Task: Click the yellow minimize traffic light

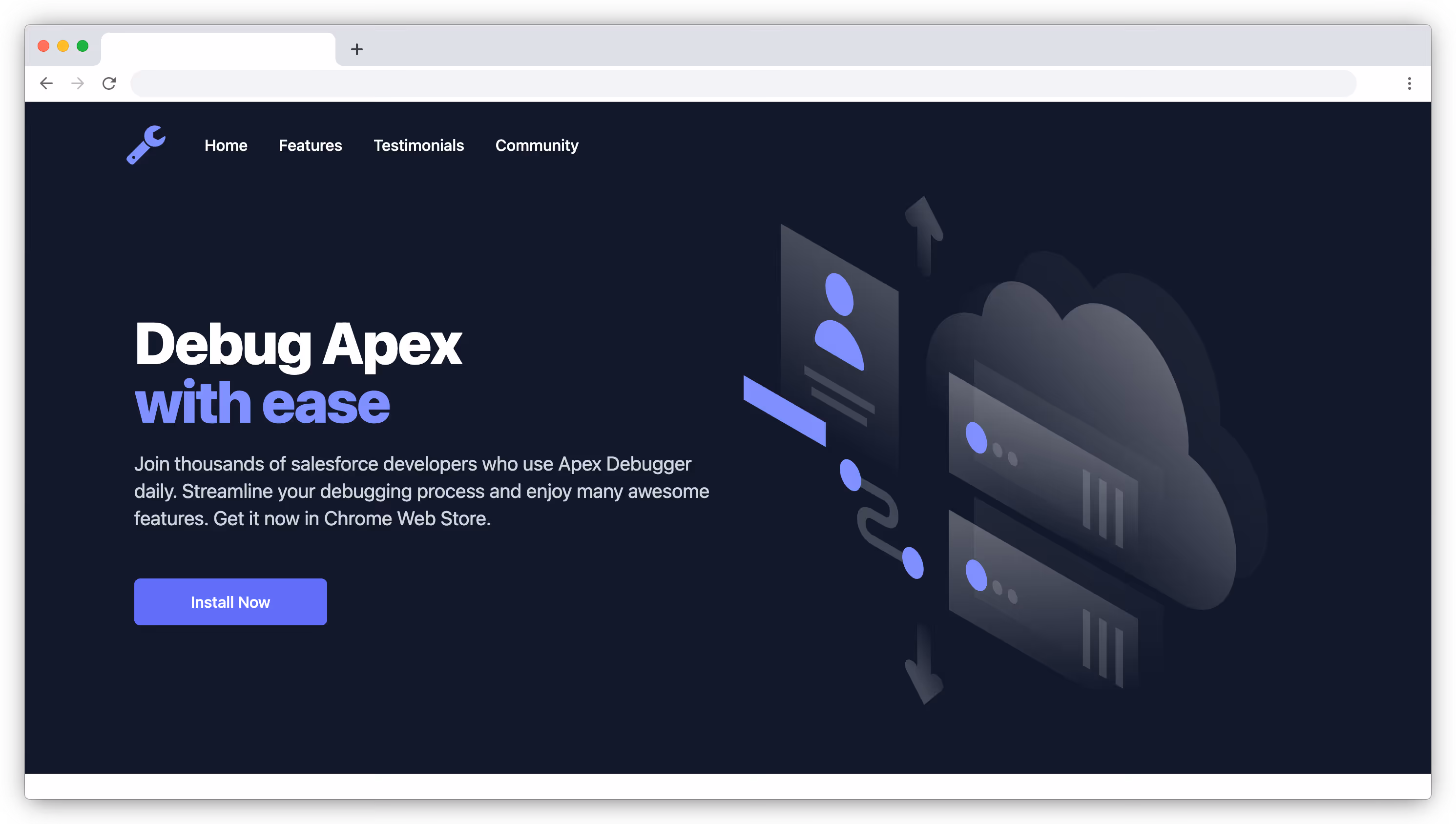Action: click(x=63, y=46)
